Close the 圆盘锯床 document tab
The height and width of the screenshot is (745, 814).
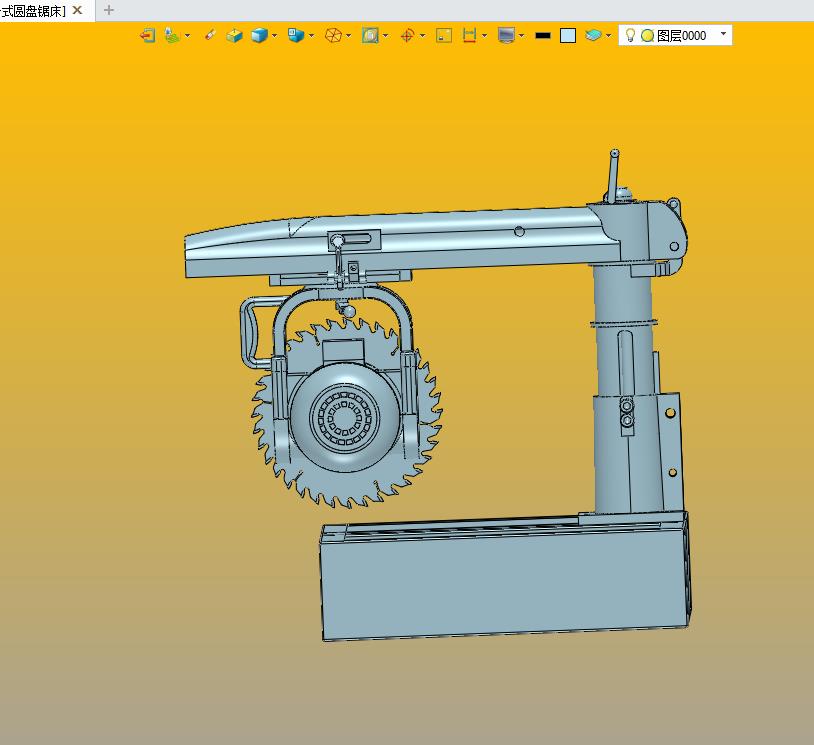tap(77, 10)
